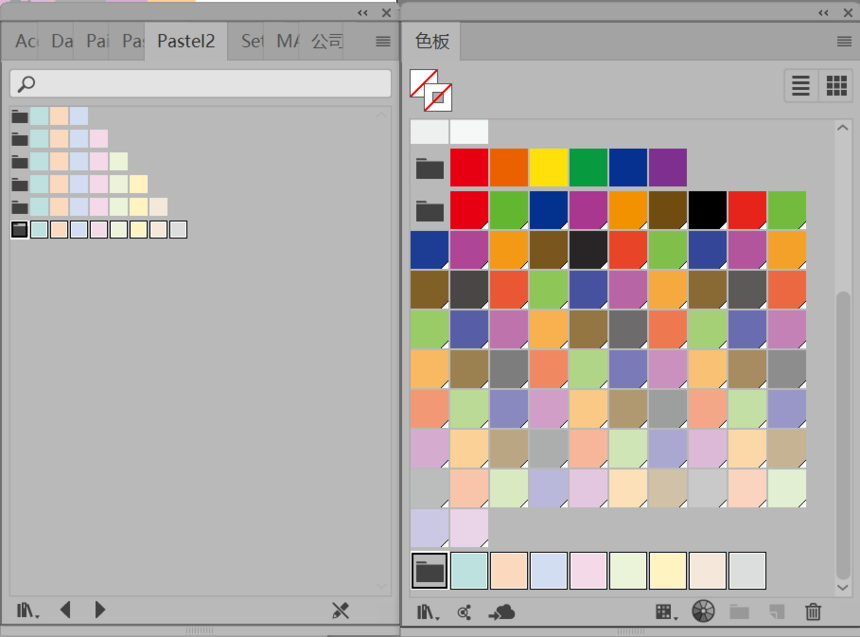Select three-color pastel group folder in Pastel2
The image size is (860, 637).
20,116
